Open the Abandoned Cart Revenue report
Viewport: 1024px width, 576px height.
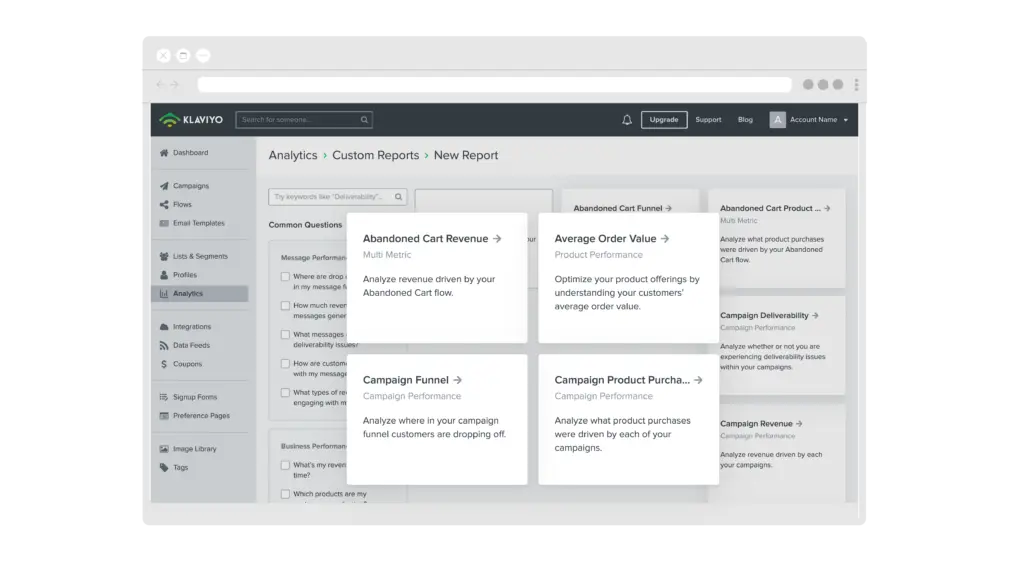coord(425,238)
